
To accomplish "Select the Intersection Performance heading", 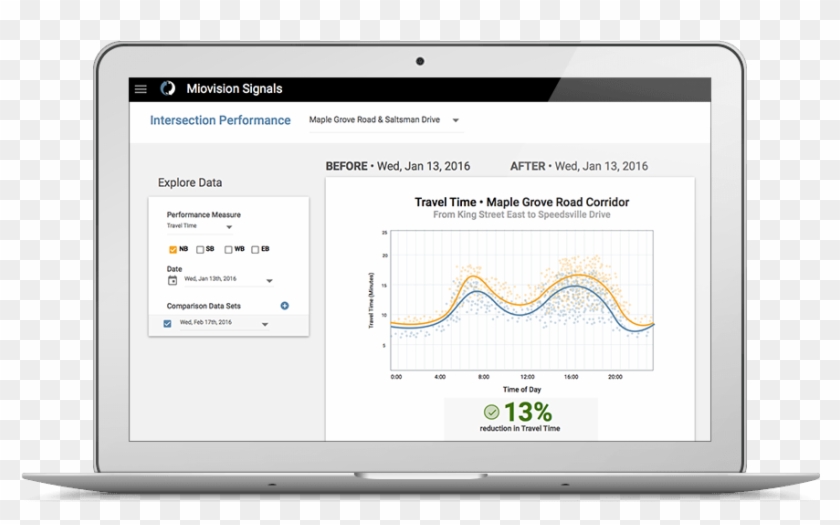I will tap(220, 120).
